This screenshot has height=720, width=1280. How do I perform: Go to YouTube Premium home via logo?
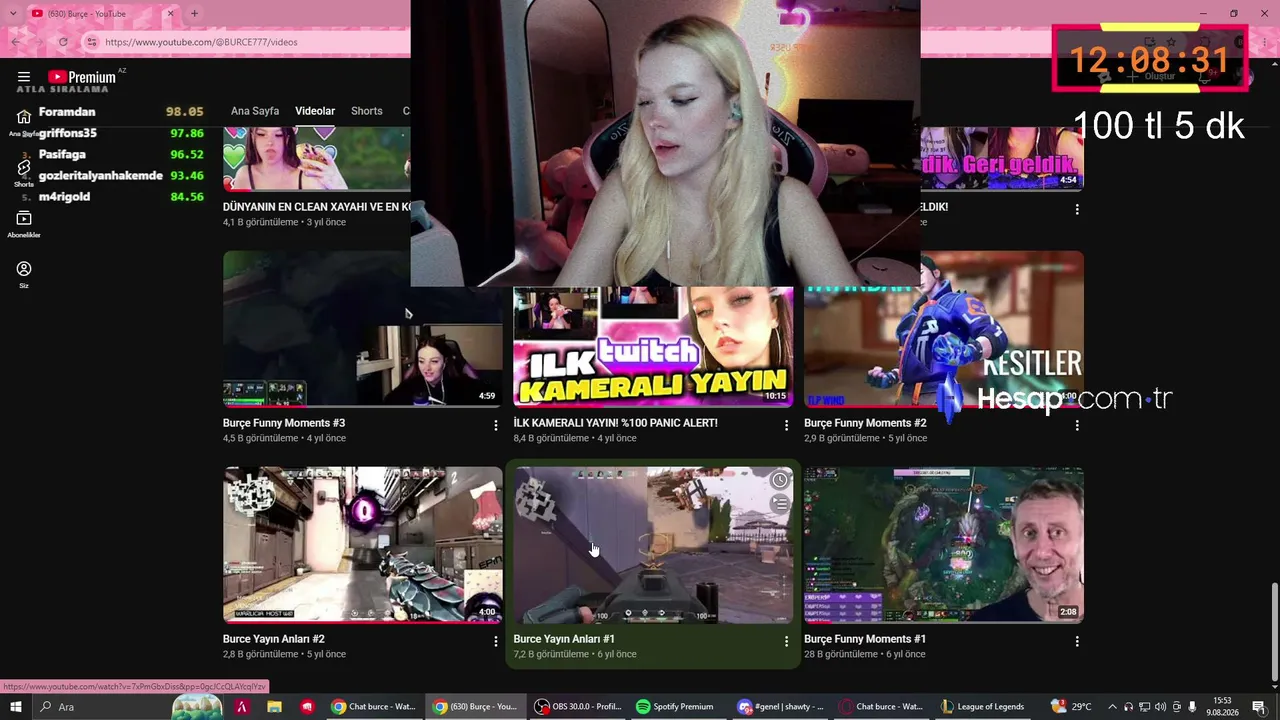[82, 77]
